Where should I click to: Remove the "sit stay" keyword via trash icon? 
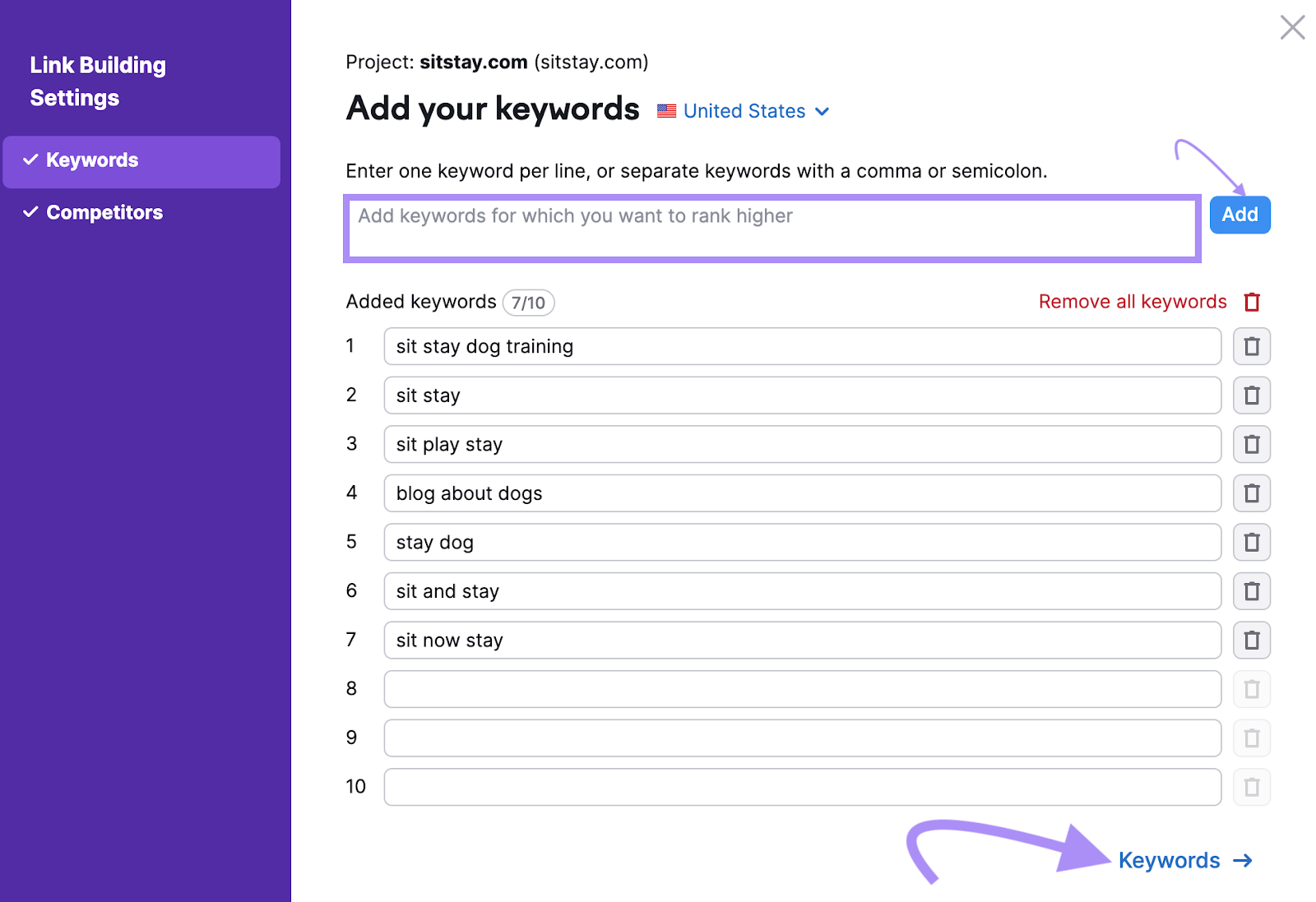click(1251, 395)
